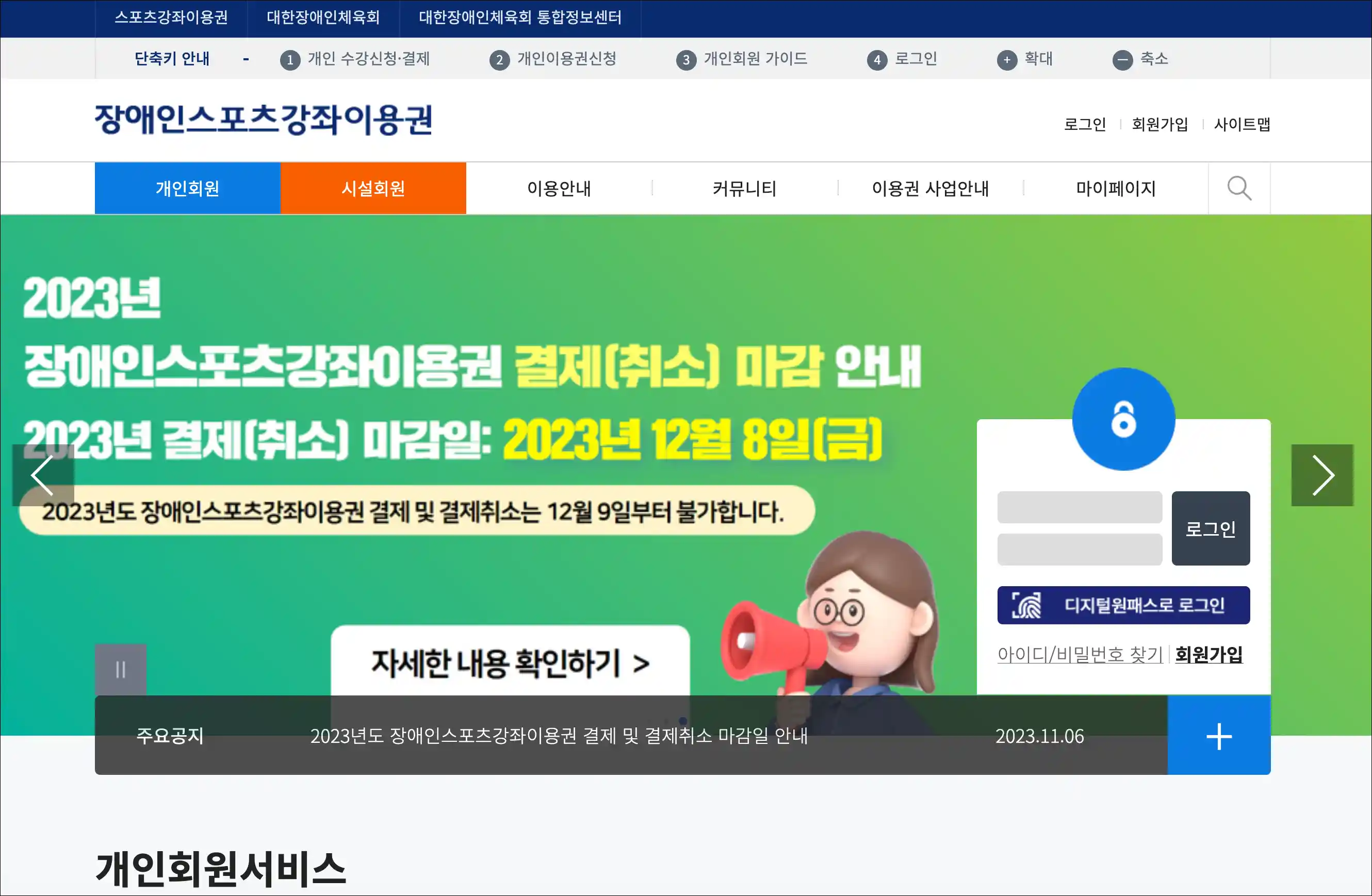Click the dark 로그인 submit button

click(x=1211, y=528)
